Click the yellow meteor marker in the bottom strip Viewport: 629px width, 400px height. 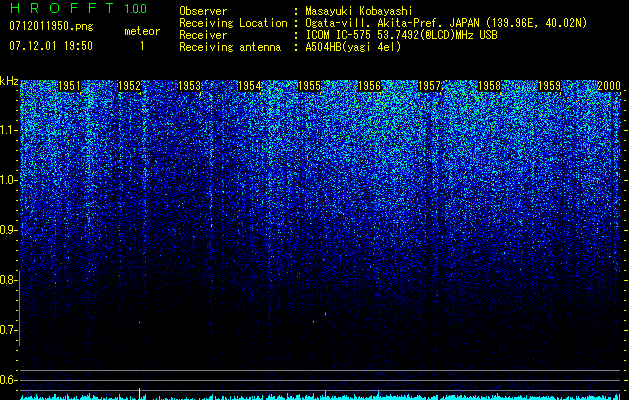[139, 394]
